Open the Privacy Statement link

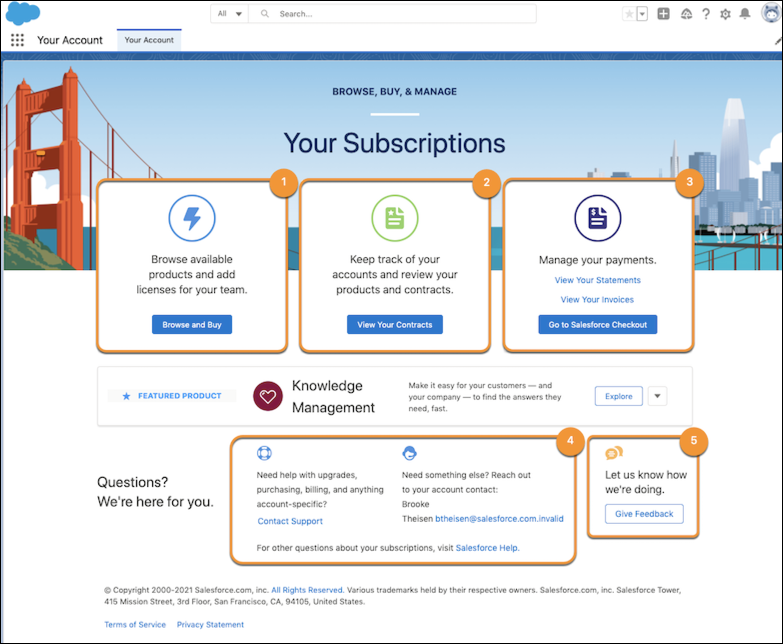(210, 625)
